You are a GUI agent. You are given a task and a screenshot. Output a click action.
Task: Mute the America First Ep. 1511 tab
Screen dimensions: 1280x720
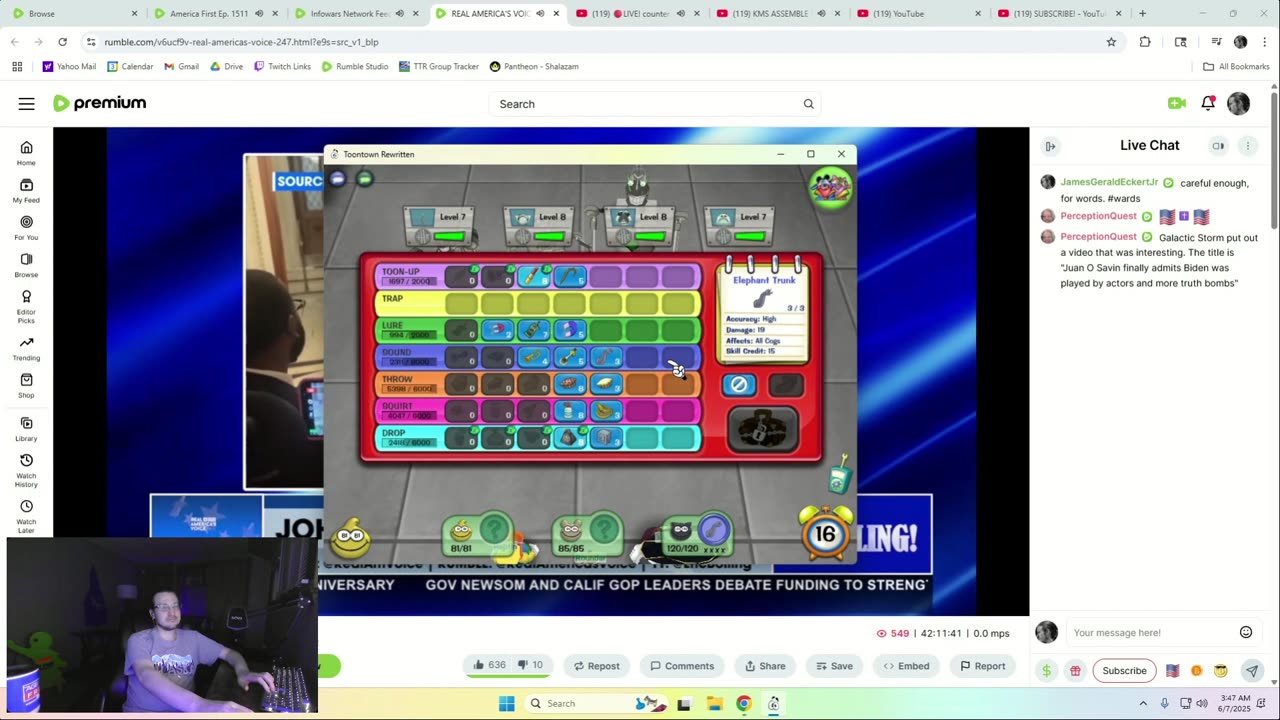(259, 14)
